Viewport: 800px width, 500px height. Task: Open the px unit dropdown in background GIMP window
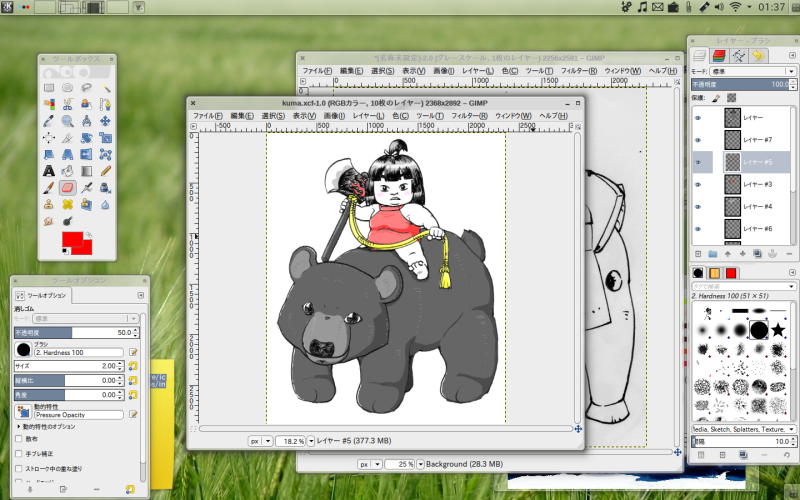pos(370,464)
